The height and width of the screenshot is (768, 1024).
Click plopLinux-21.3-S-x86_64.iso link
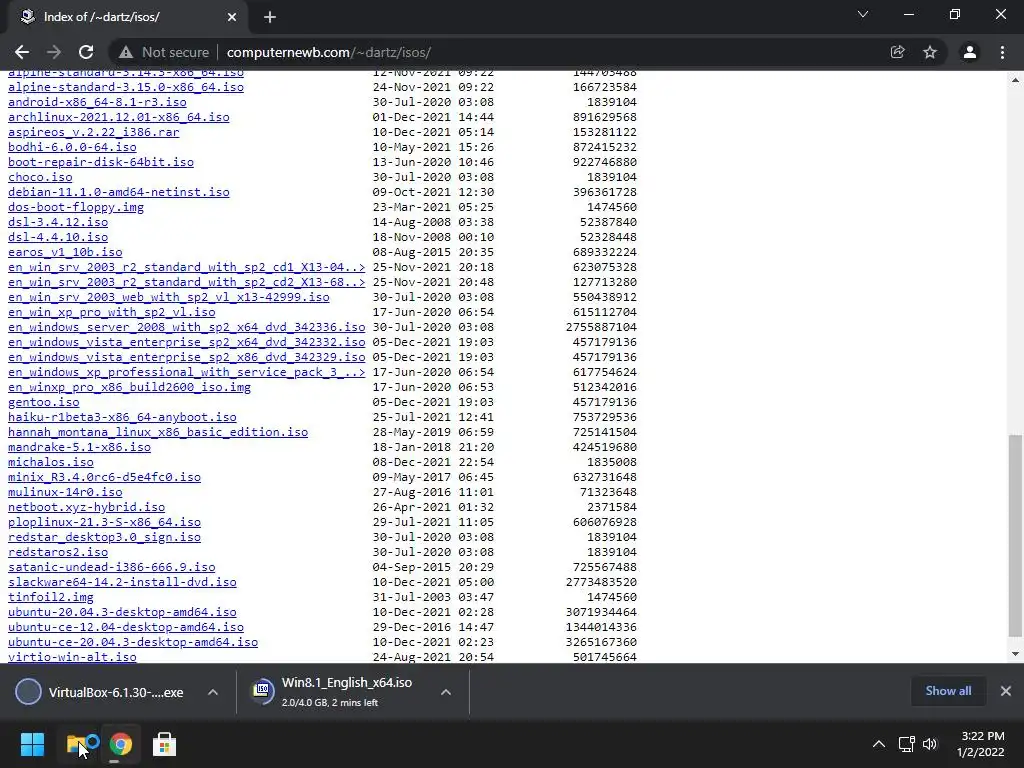[x=104, y=522]
